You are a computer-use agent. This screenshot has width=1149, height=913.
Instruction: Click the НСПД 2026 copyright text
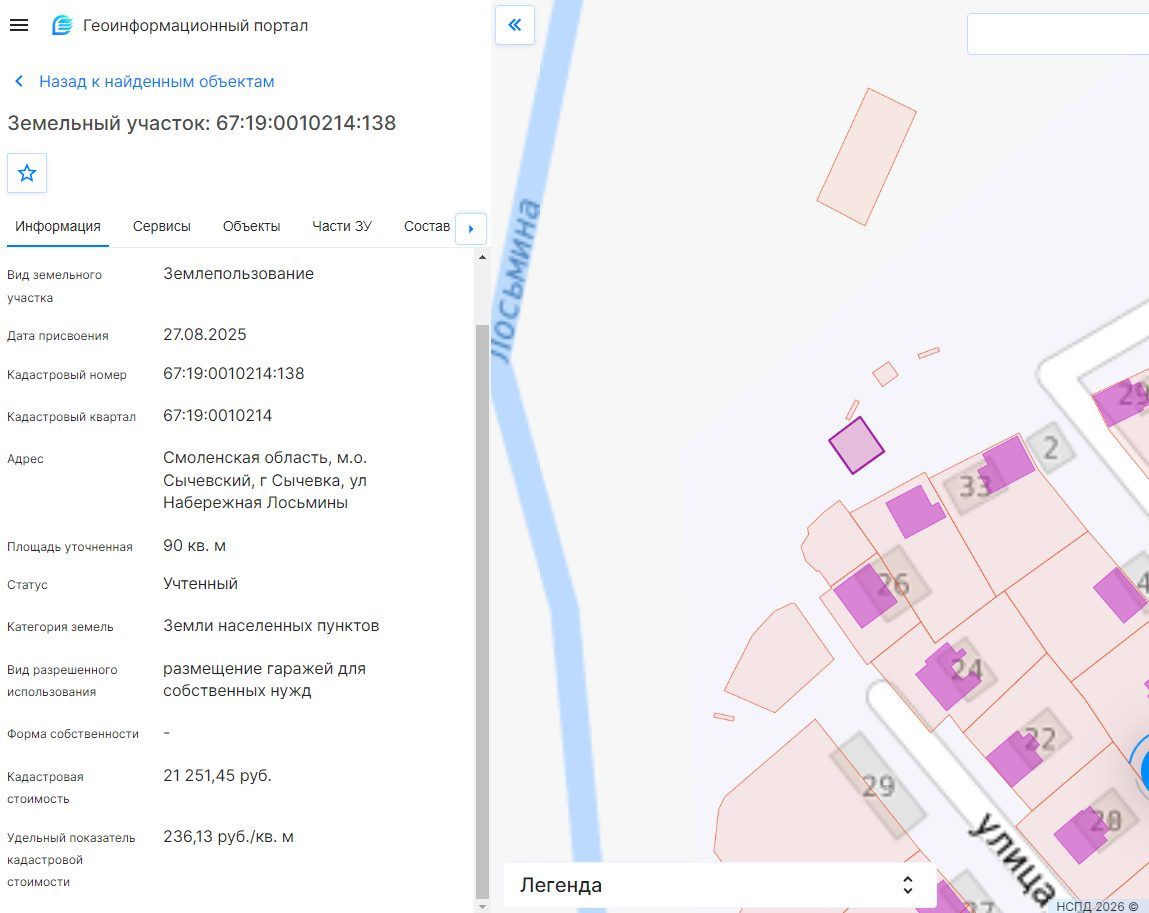1097,906
